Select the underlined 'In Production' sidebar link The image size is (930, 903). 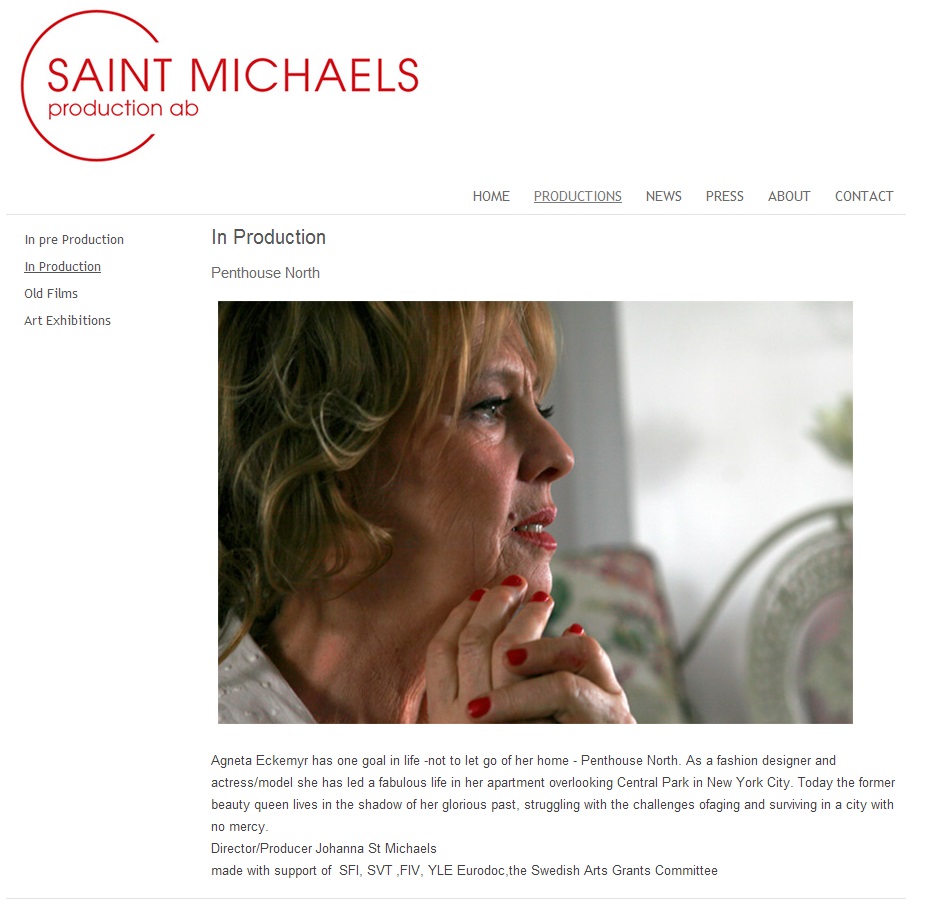coord(62,267)
